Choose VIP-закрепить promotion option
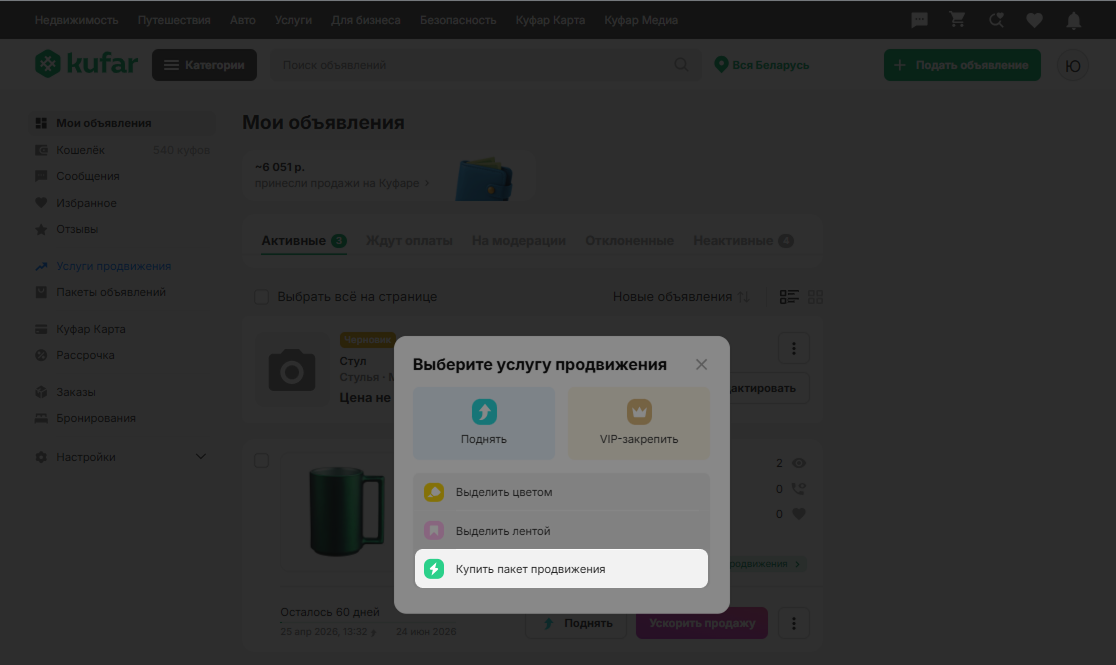The image size is (1116, 665). [x=638, y=423]
